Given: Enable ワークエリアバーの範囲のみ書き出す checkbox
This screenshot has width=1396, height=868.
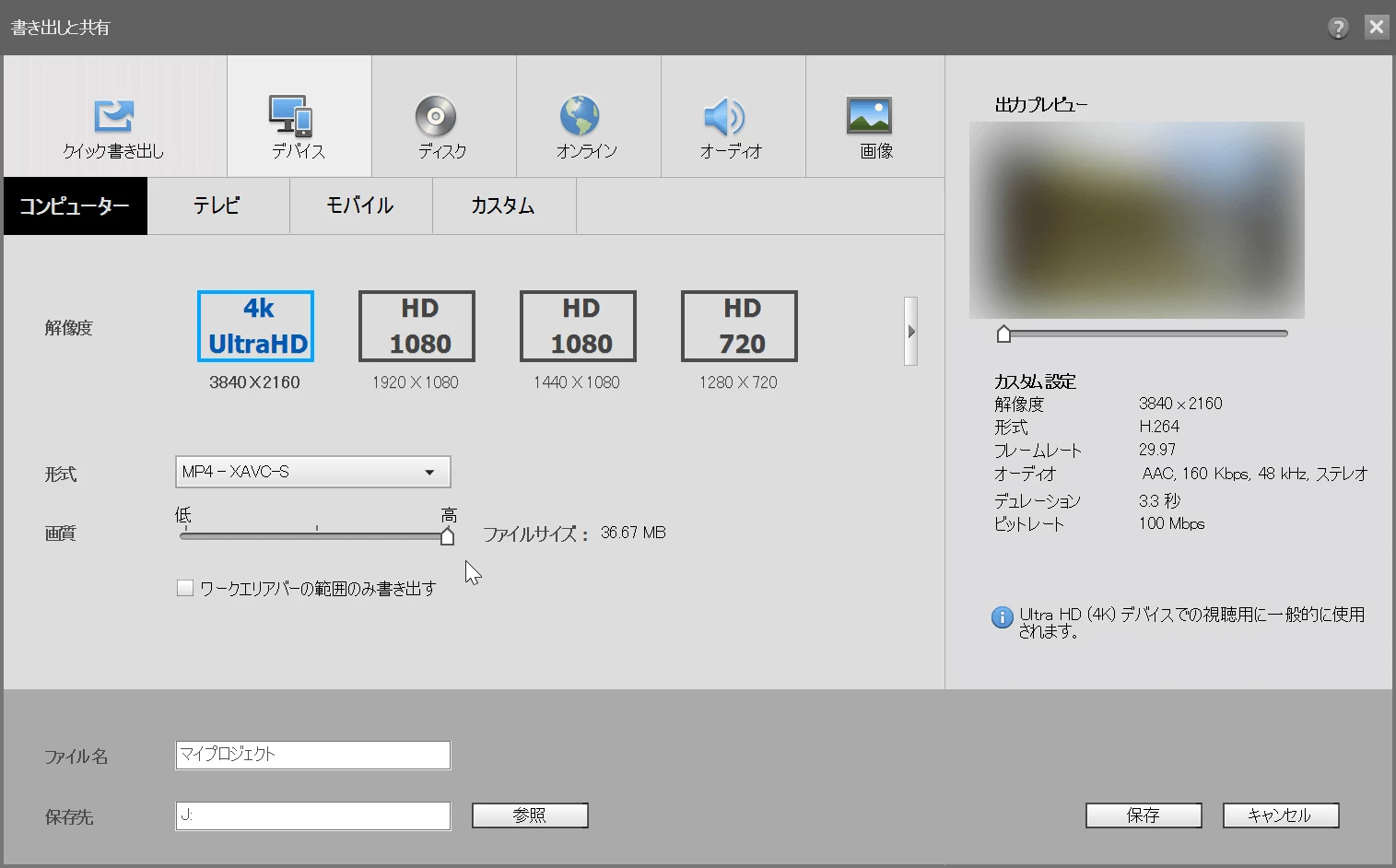Looking at the screenshot, I should click(185, 588).
